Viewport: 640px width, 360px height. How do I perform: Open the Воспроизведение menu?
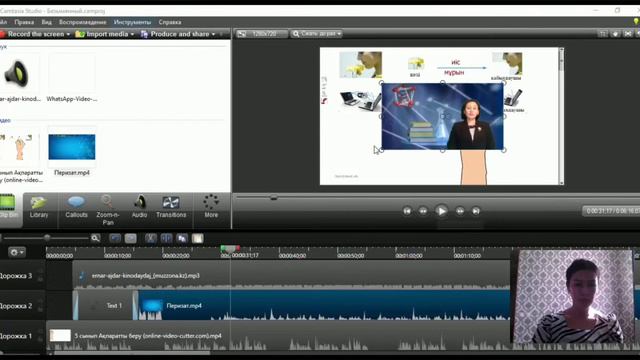pyautogui.click(x=82, y=22)
